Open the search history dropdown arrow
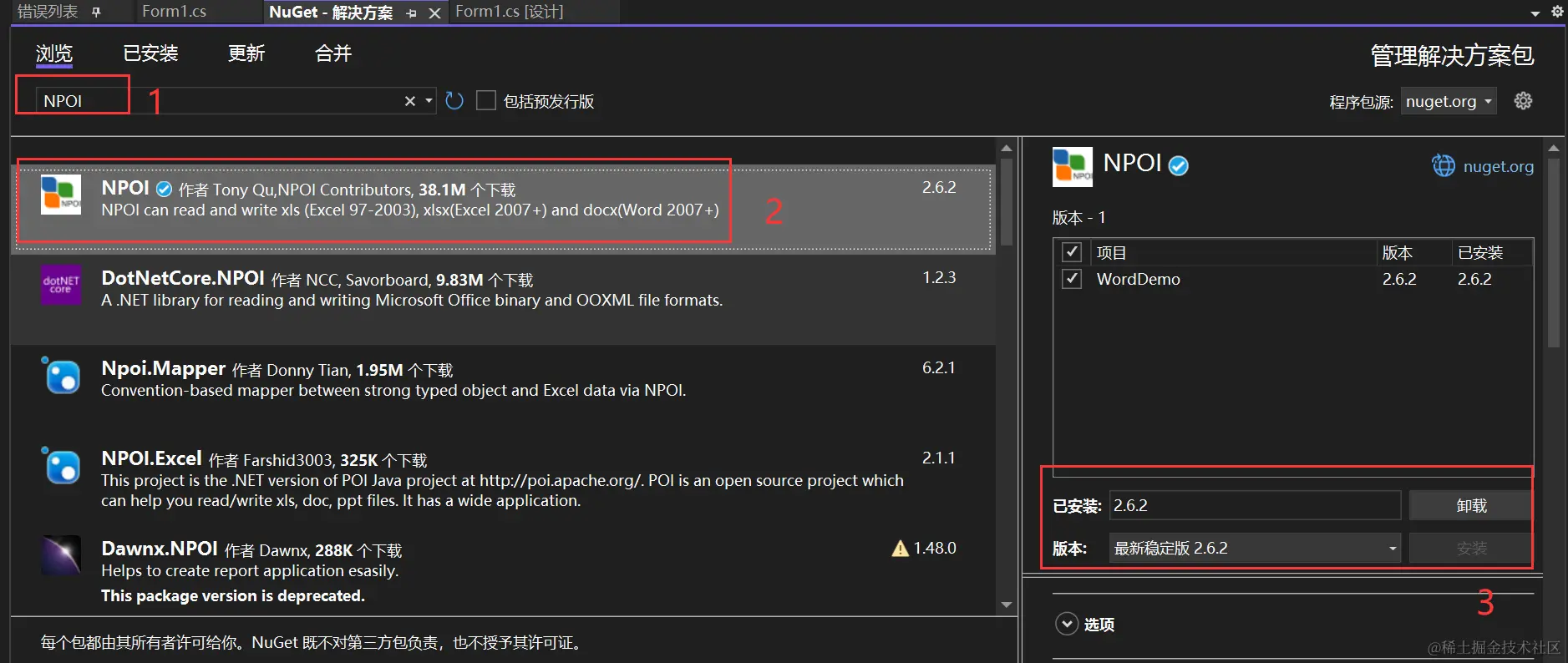The height and width of the screenshot is (663, 1568). (x=429, y=101)
